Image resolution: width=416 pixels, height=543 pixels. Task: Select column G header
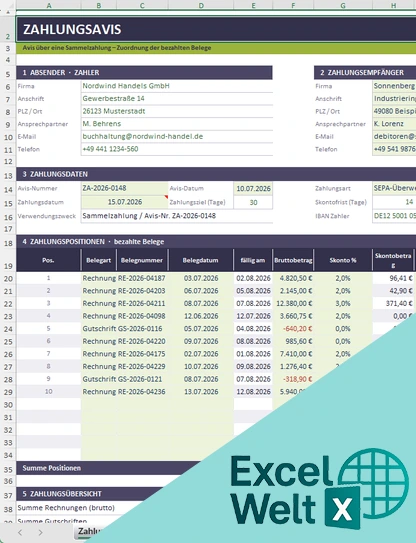point(343,5)
